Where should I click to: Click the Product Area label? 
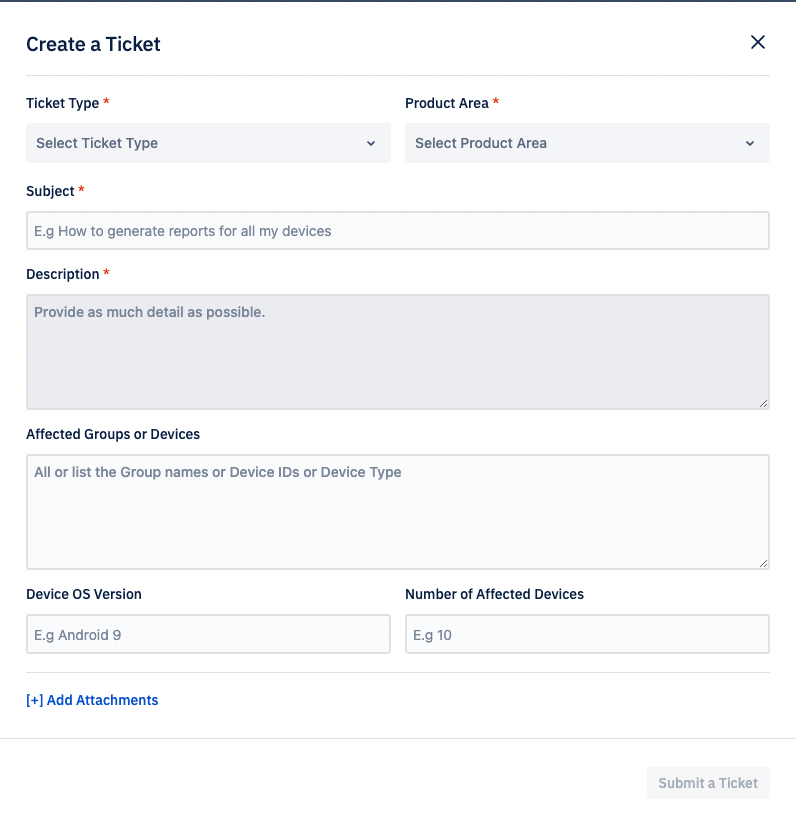tap(446, 103)
